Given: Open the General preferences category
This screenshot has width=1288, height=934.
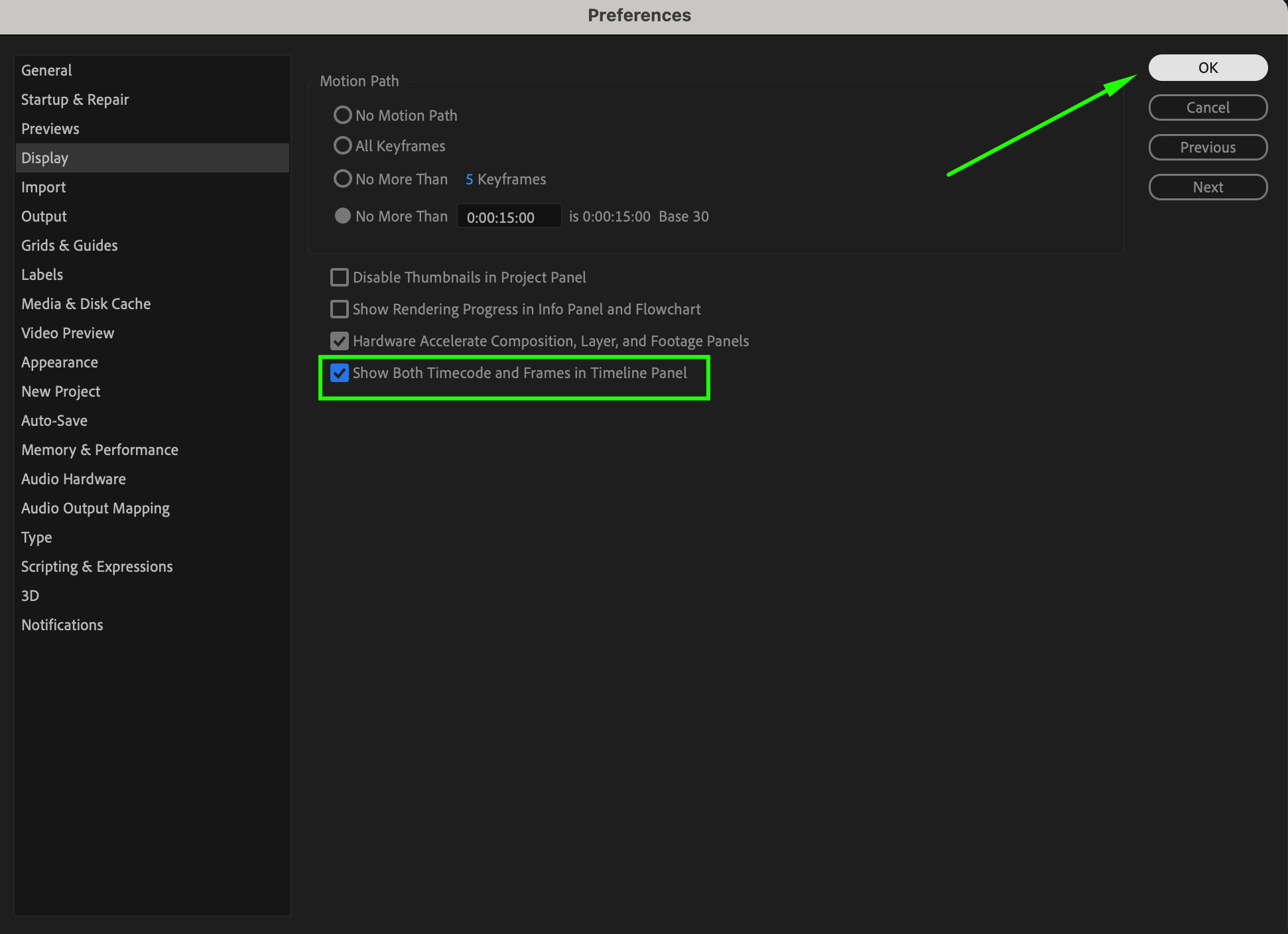Looking at the screenshot, I should [46, 70].
